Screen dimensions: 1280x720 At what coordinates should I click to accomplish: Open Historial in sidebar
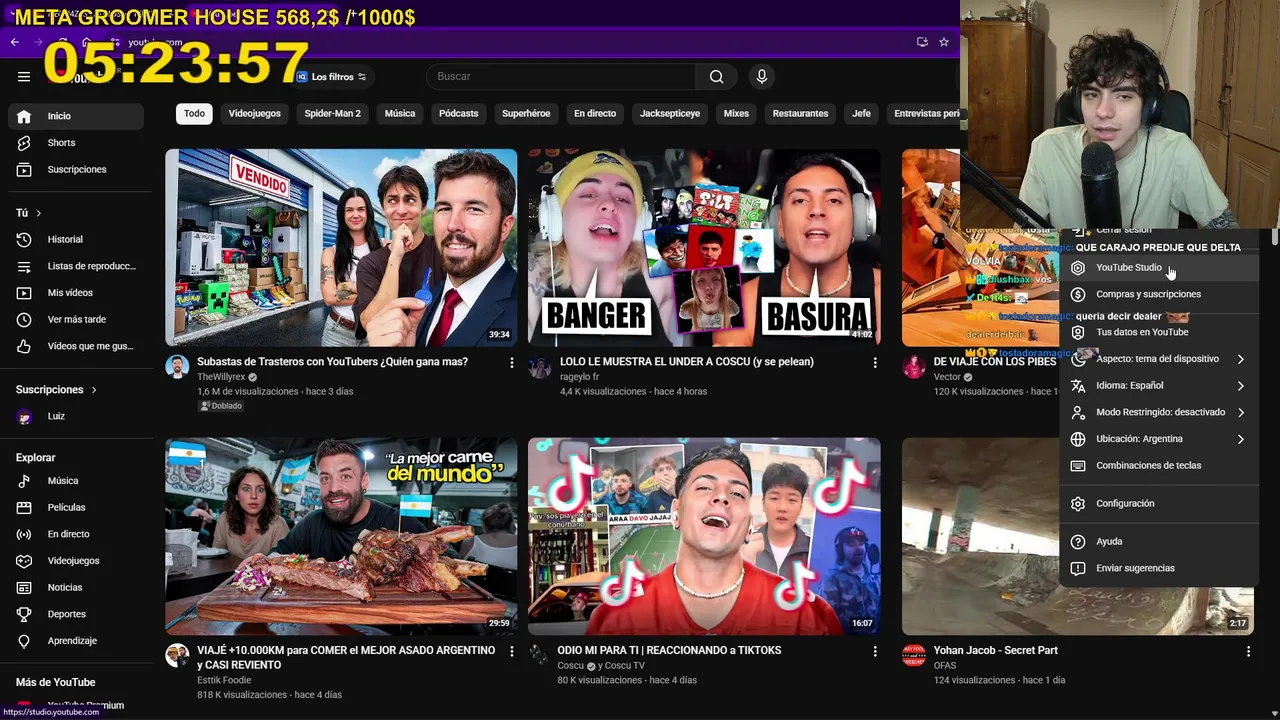[x=76, y=239]
